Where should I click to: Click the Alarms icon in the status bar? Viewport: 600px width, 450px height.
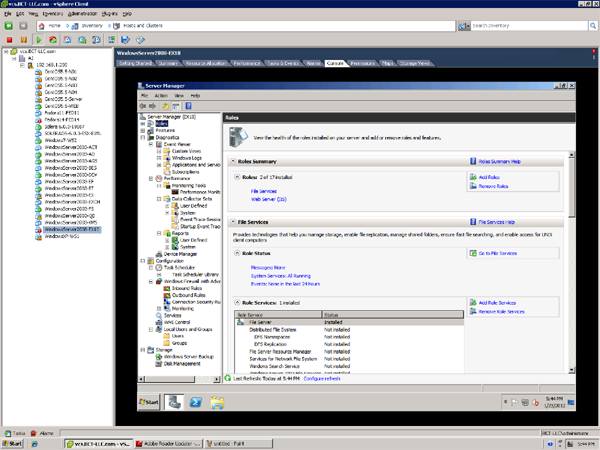point(33,433)
